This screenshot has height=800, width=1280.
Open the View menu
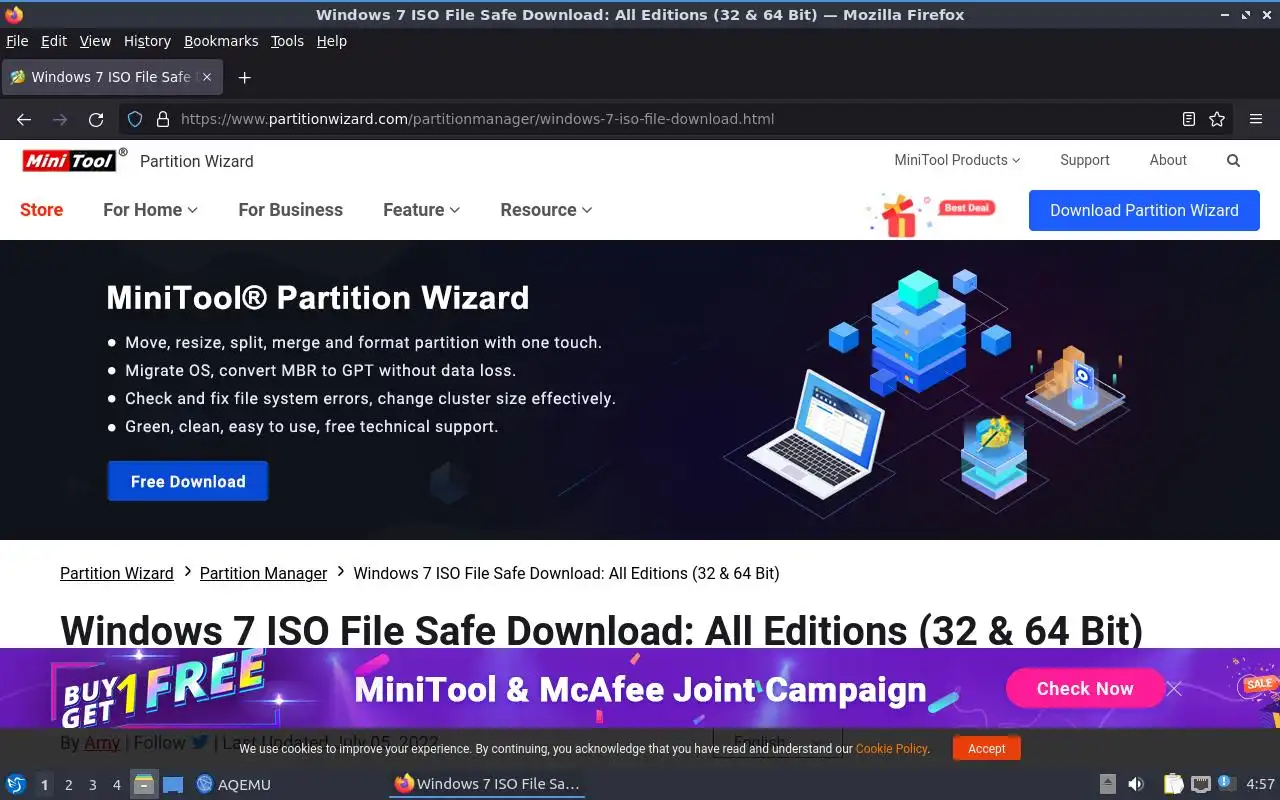tap(95, 41)
